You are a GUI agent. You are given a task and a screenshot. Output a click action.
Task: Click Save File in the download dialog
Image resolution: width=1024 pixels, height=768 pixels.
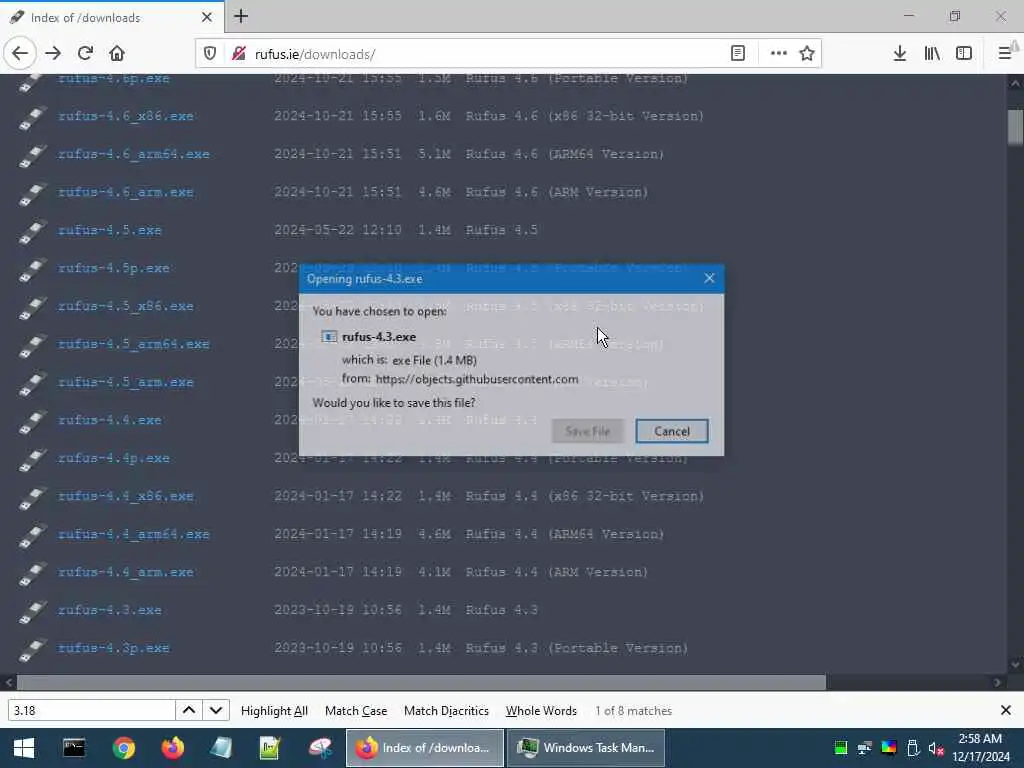pyautogui.click(x=588, y=431)
